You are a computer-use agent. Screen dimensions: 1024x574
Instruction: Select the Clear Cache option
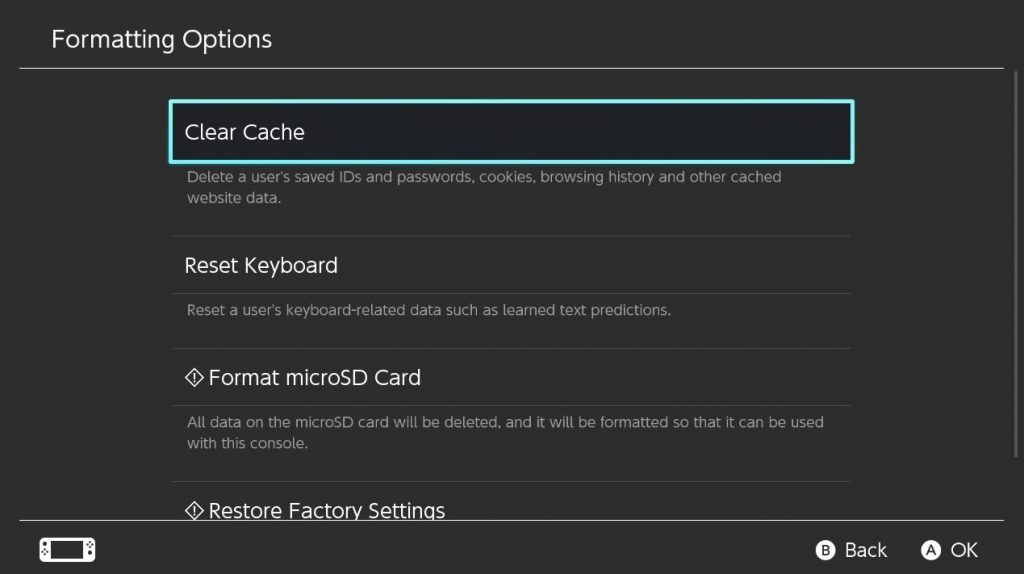click(x=511, y=131)
